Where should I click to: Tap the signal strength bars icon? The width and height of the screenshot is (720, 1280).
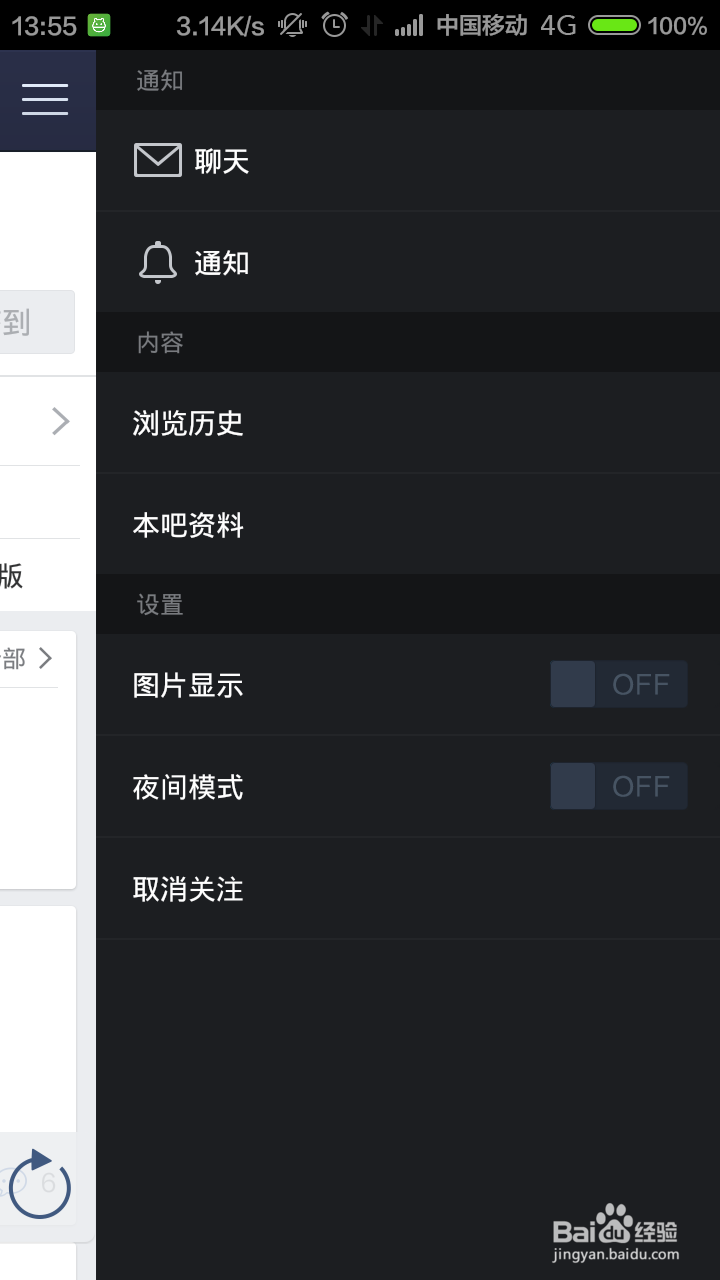[409, 25]
